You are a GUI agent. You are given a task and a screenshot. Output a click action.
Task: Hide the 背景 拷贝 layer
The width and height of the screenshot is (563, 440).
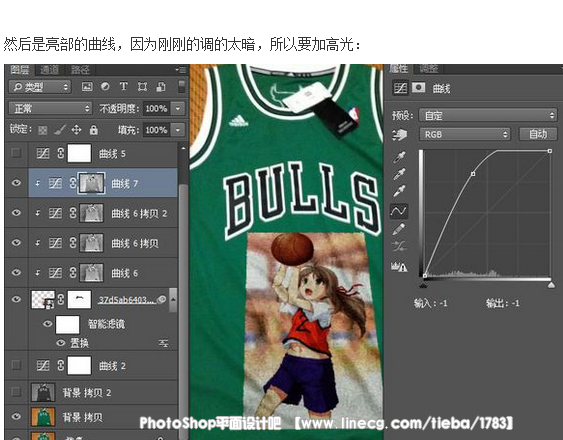[16, 417]
